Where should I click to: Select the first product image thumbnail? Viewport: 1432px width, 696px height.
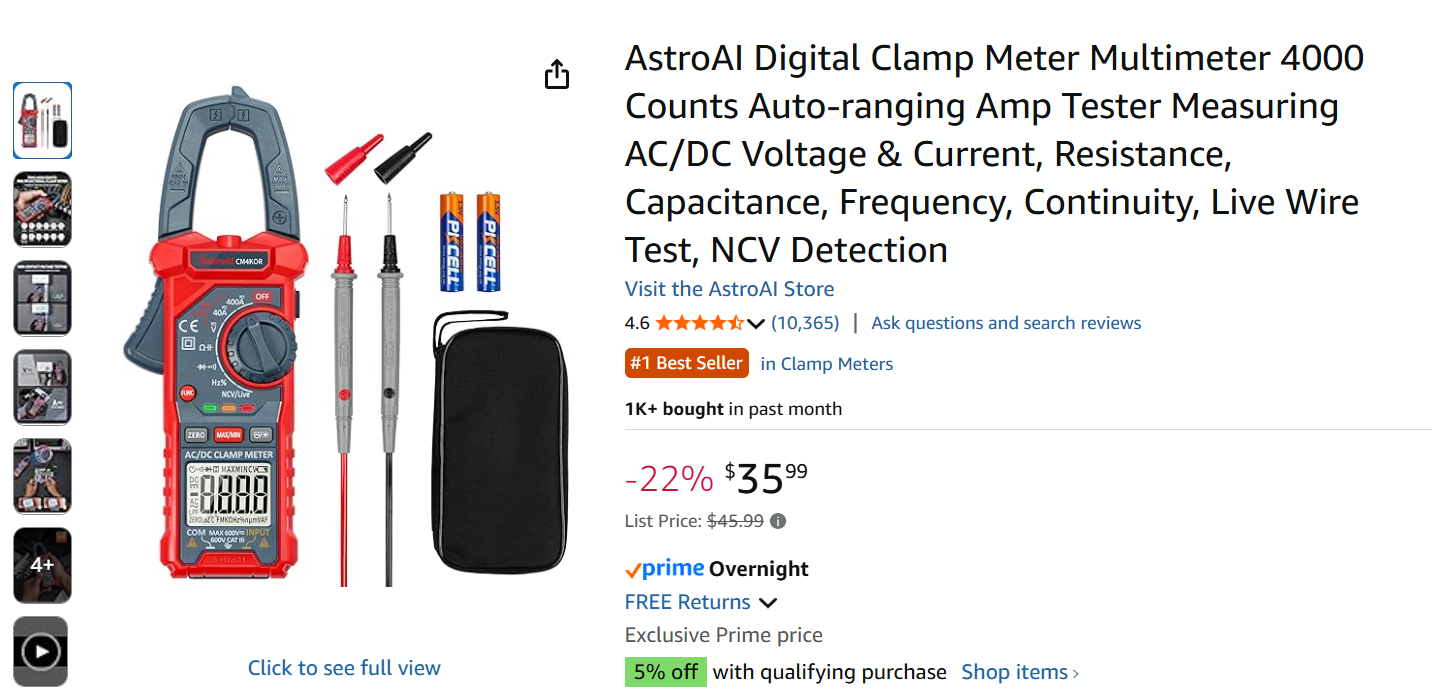[42, 120]
